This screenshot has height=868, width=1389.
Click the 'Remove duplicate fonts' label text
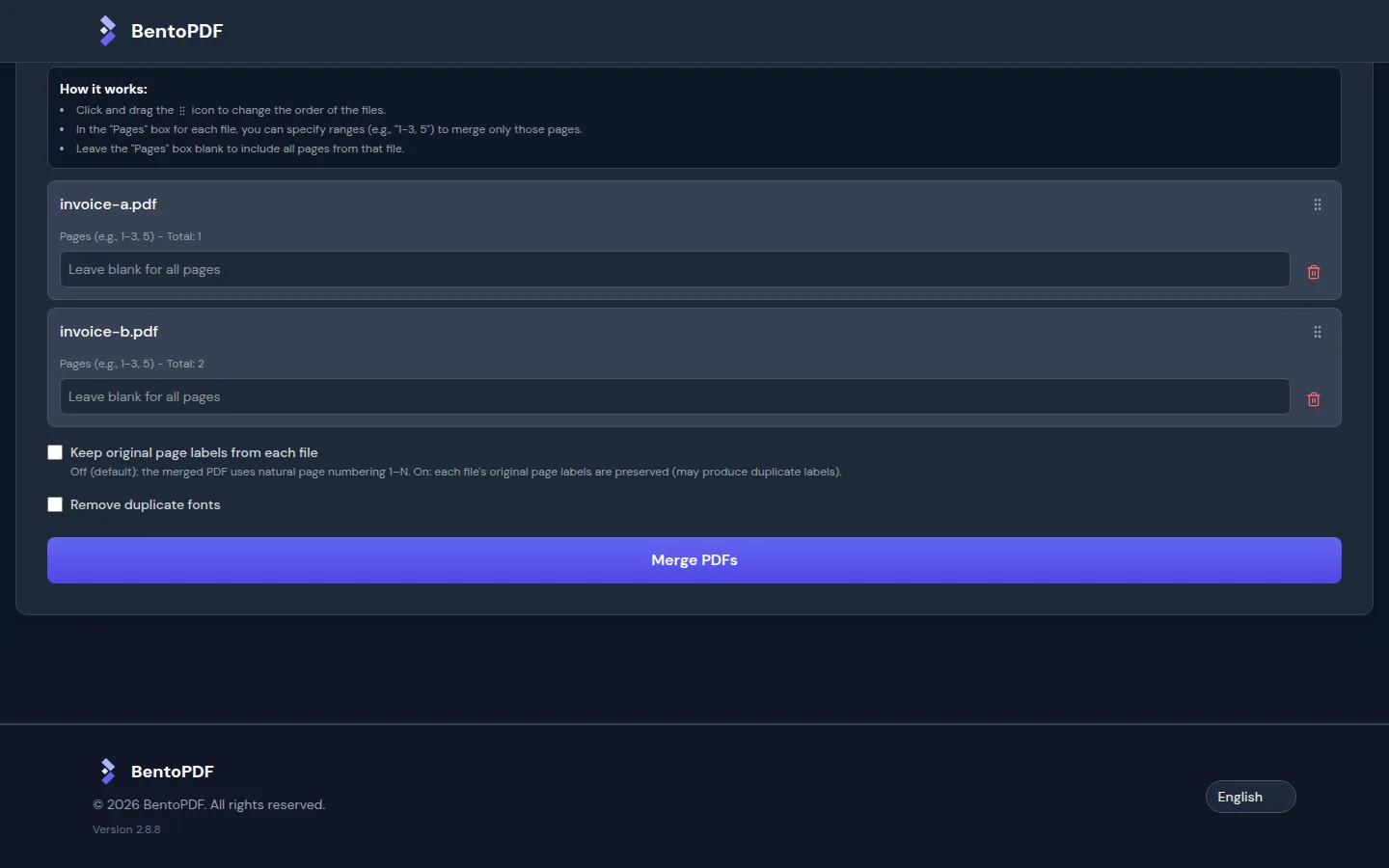coord(146,504)
